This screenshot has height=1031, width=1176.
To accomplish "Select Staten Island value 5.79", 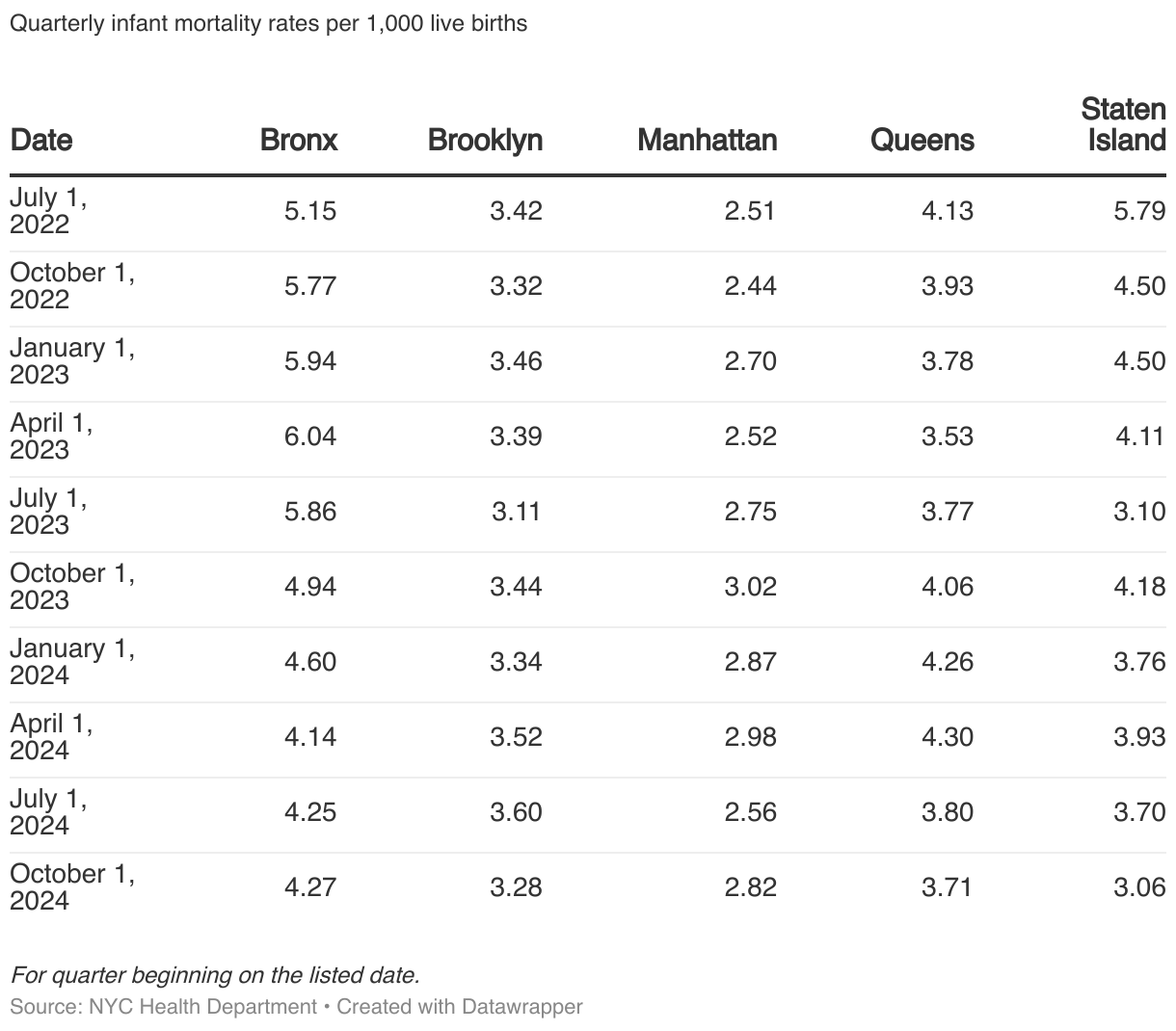I will click(1139, 211).
